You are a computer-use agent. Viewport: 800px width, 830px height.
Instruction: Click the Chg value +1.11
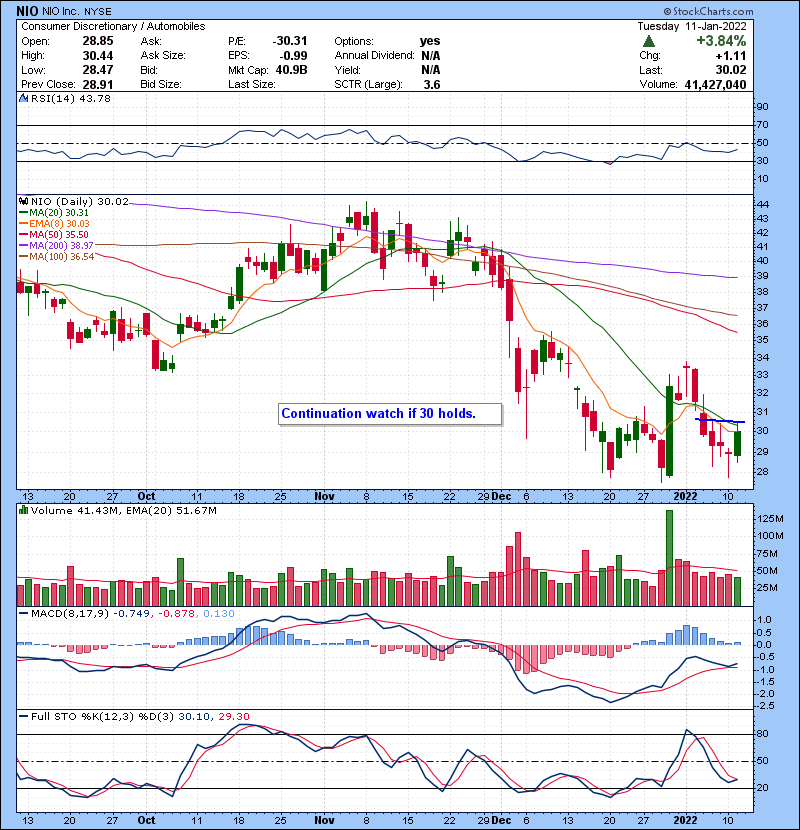[x=731, y=56]
